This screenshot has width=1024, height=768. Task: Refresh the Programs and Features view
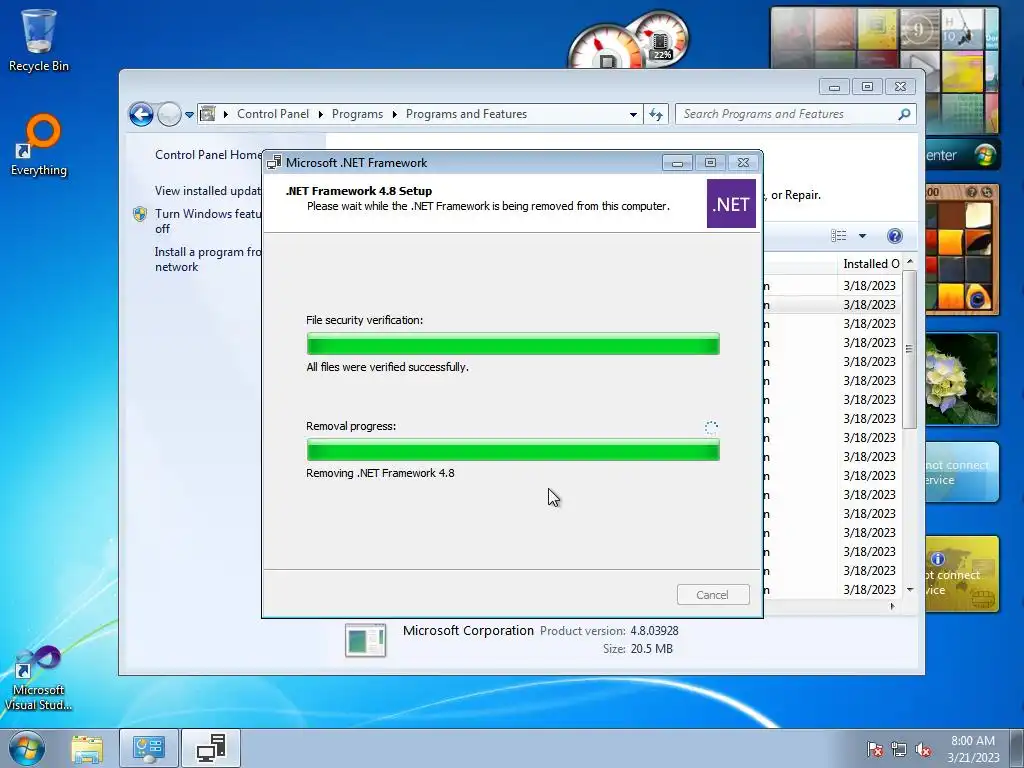click(x=656, y=114)
